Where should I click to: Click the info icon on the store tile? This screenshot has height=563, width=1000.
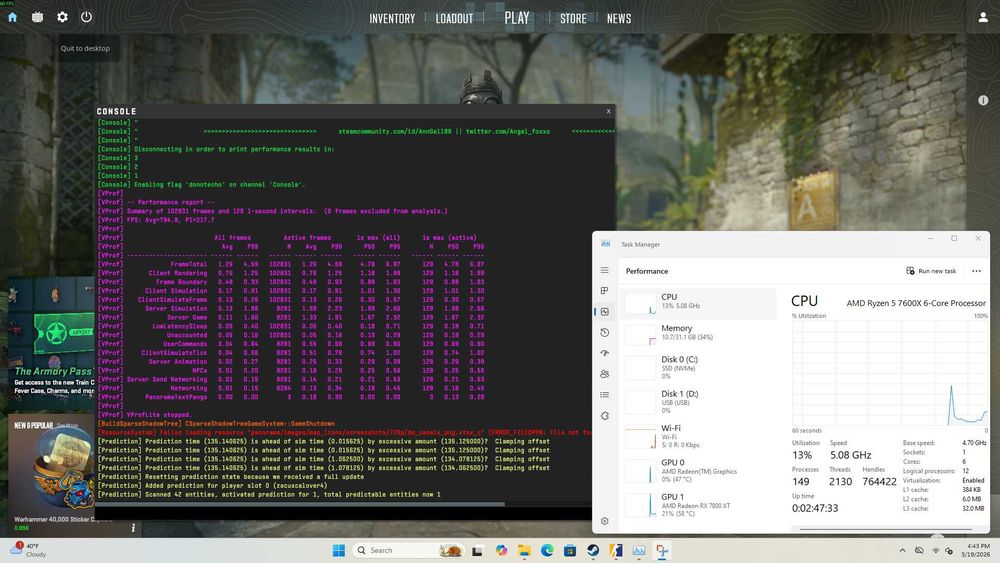[x=133, y=528]
